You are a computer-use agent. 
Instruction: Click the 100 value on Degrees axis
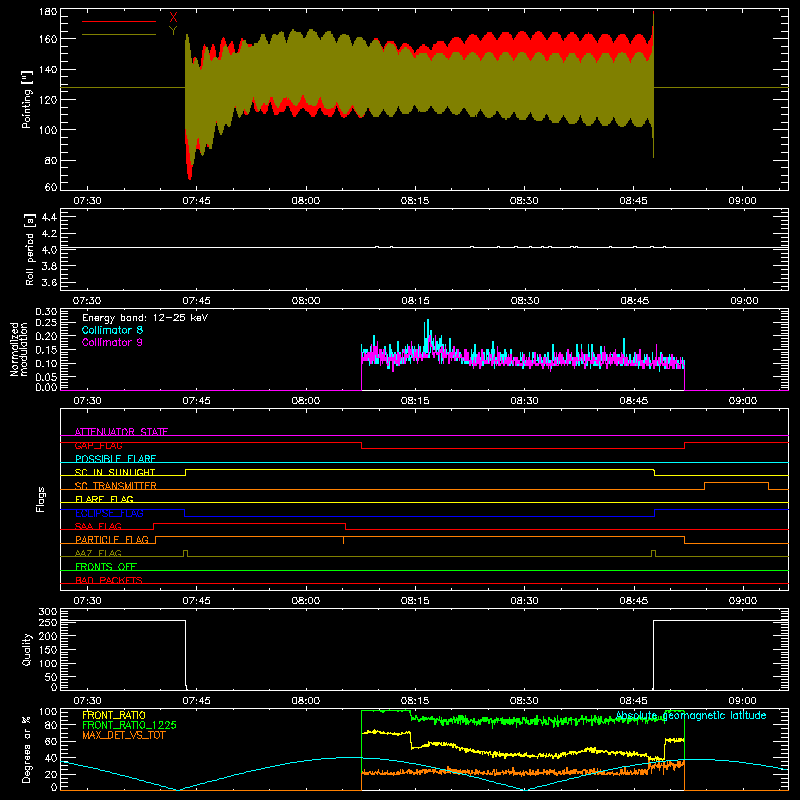point(48,712)
